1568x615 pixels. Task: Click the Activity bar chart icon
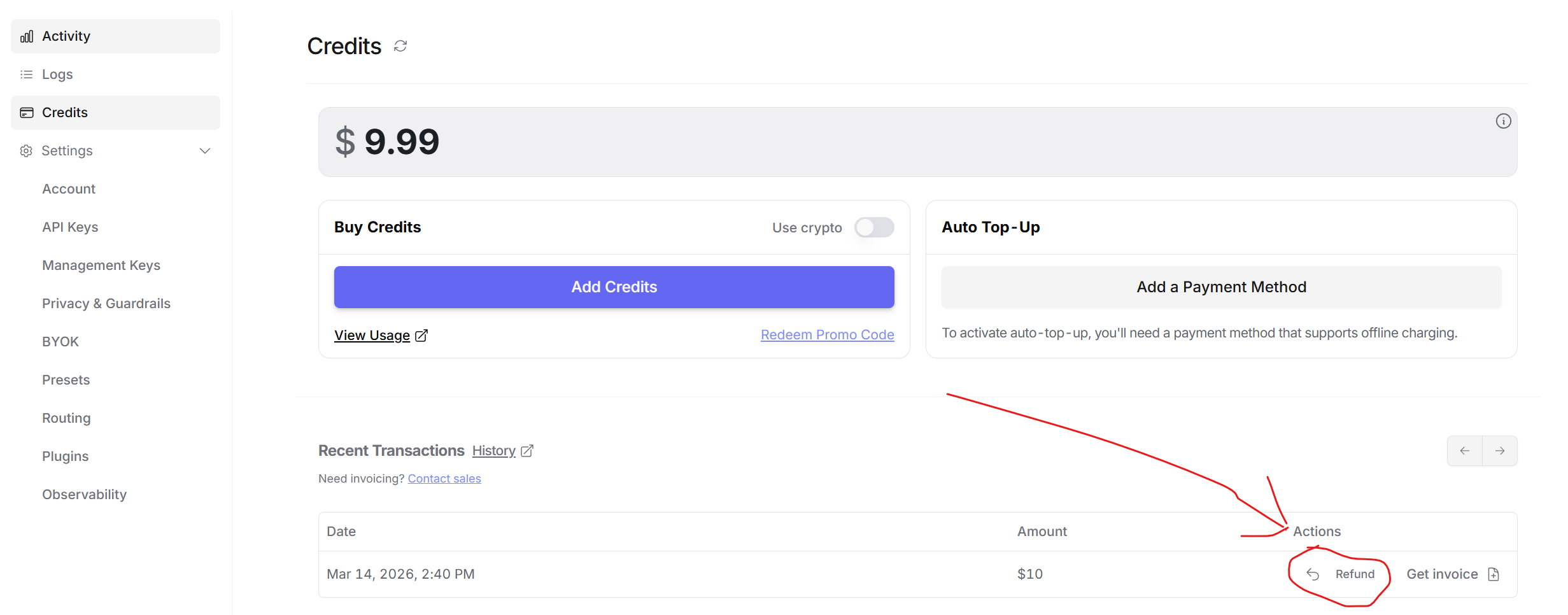[x=27, y=36]
